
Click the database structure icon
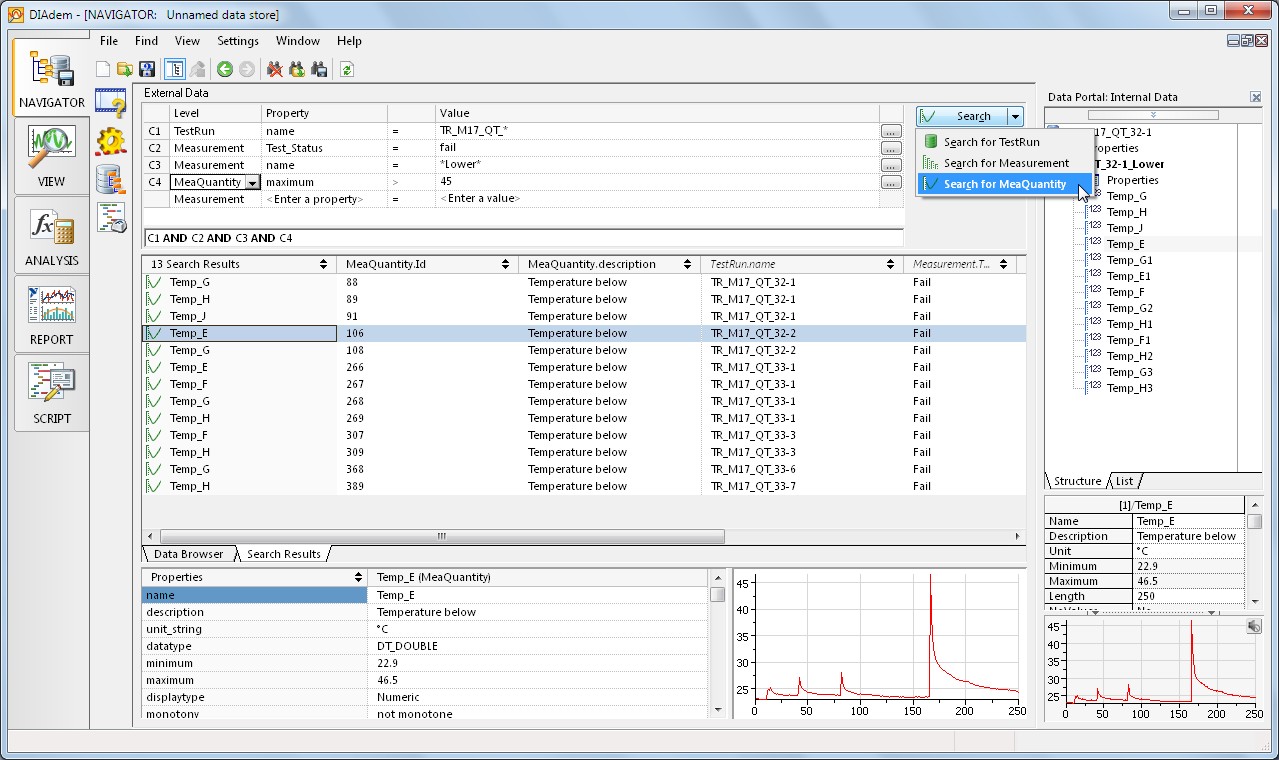coord(110,179)
